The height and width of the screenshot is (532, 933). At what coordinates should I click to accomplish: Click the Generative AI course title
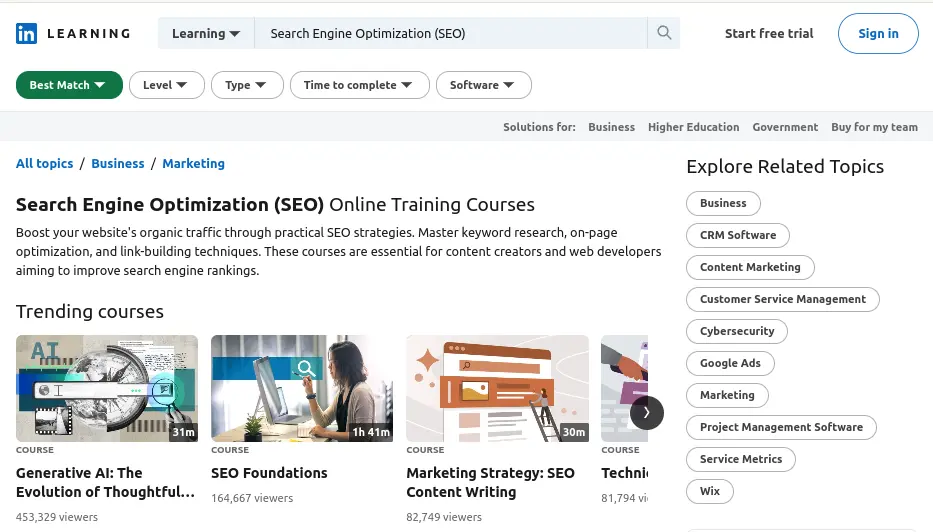click(105, 483)
